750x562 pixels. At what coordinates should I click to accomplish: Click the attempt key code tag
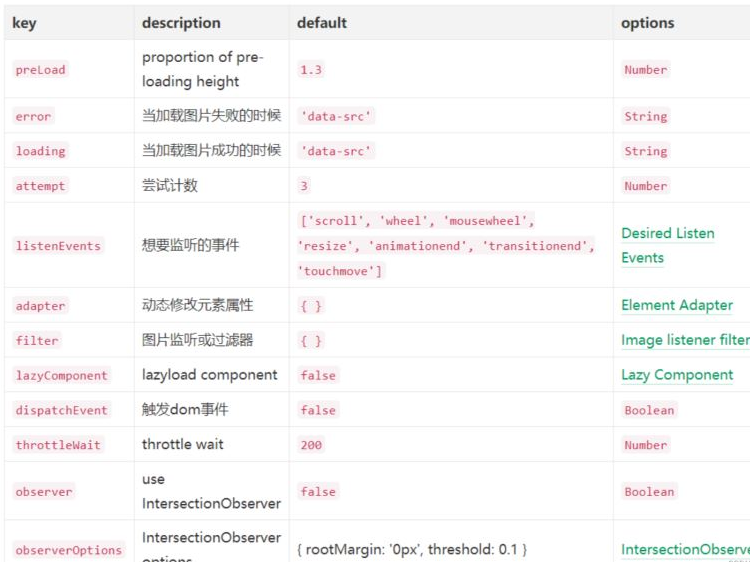coord(40,186)
